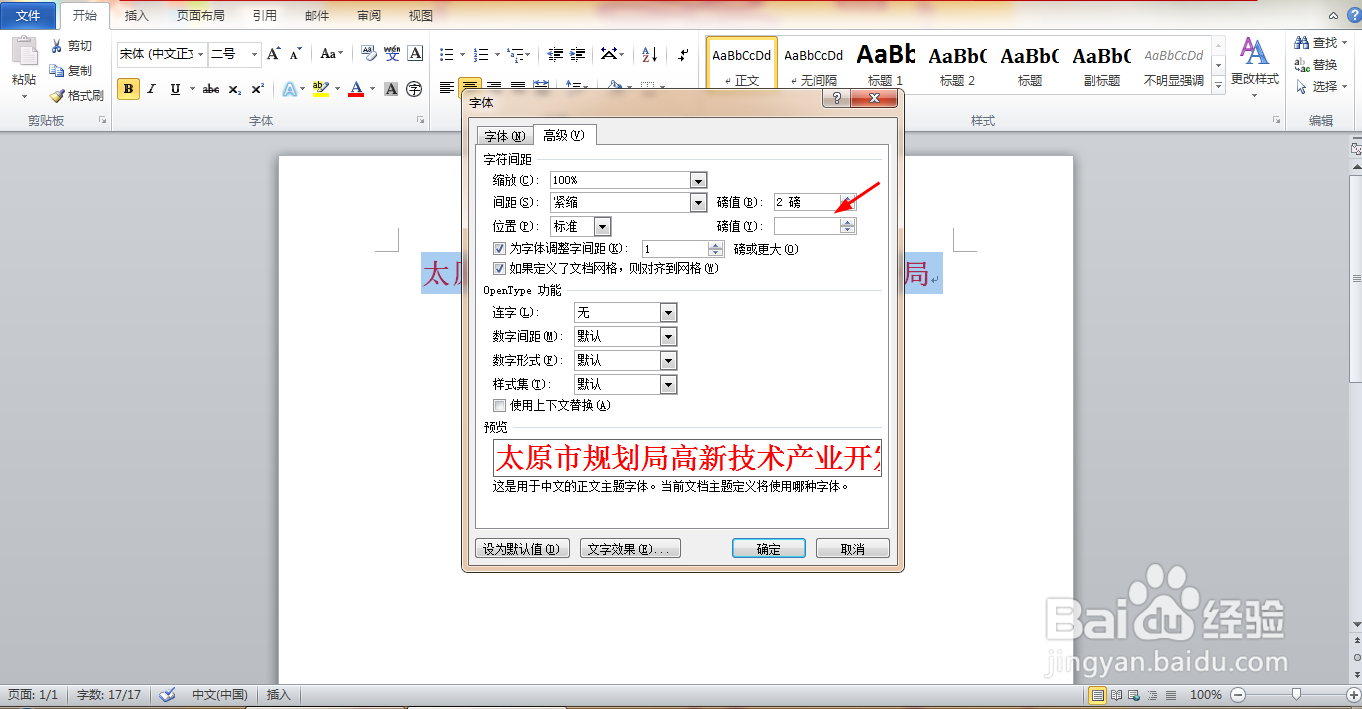
Task: Apply superscript x² formatting
Action: [257, 89]
